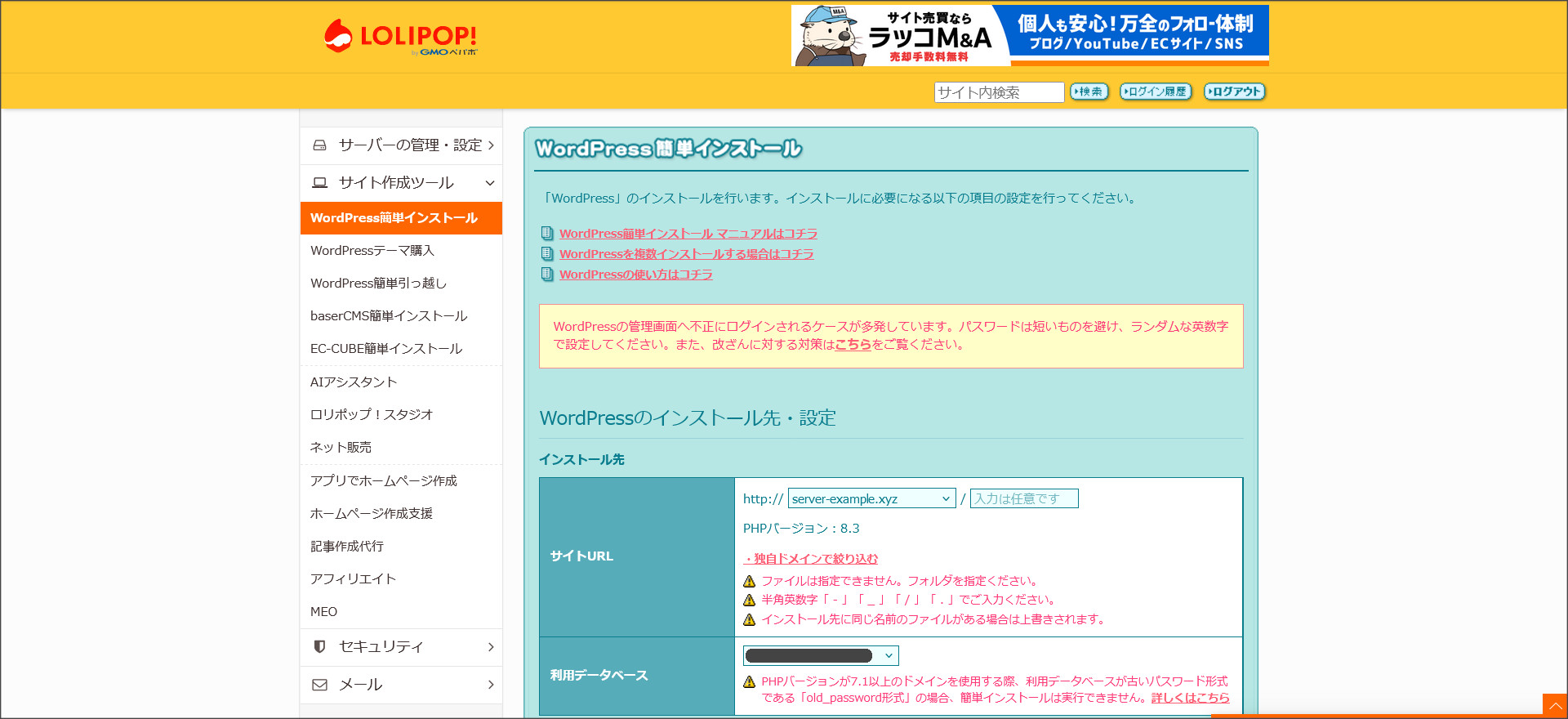Viewport: 1568px width, 719px height.
Task: Collapse the サイト作成ツール section chevron
Action: [x=490, y=183]
